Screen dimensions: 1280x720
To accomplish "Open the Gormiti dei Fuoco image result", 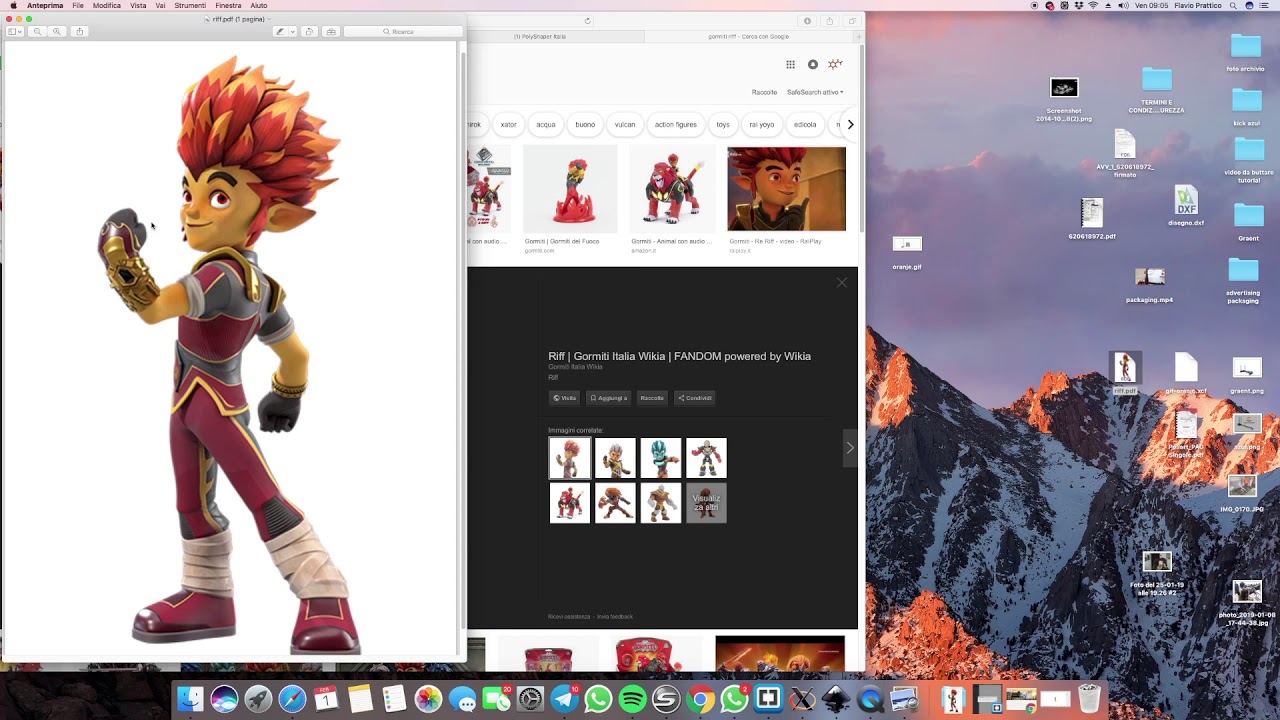I will tap(570, 188).
